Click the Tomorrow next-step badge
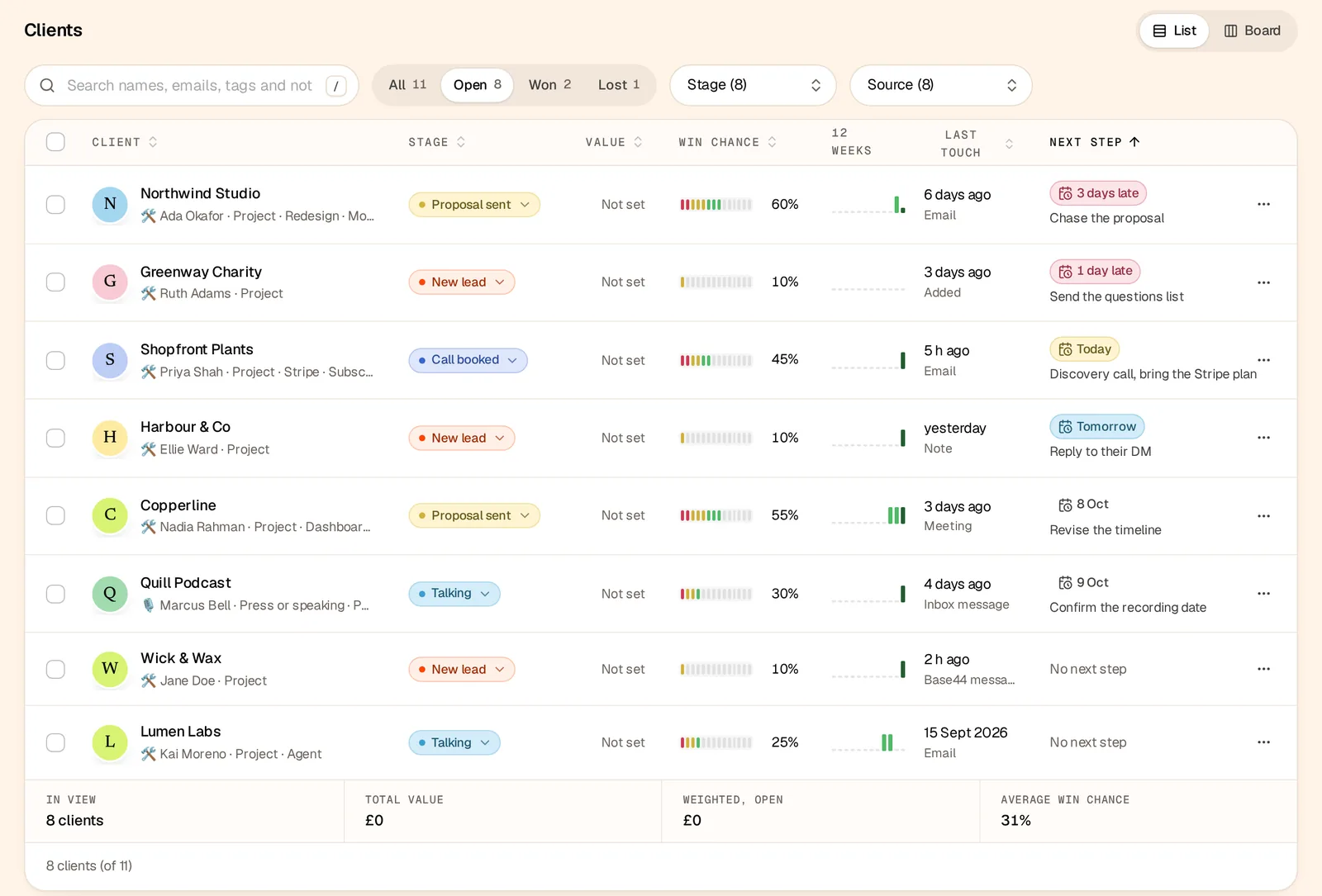 (1097, 427)
